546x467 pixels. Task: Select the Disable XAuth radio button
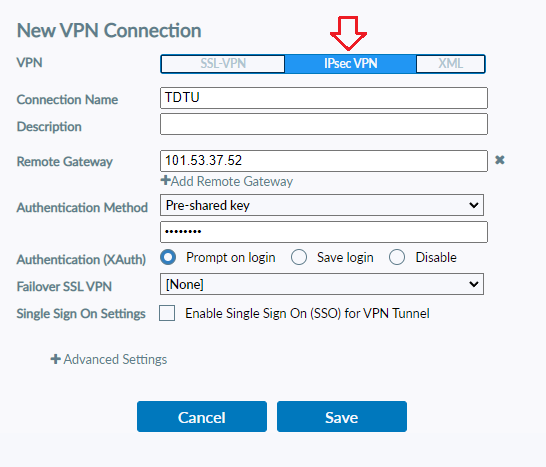click(x=397, y=257)
